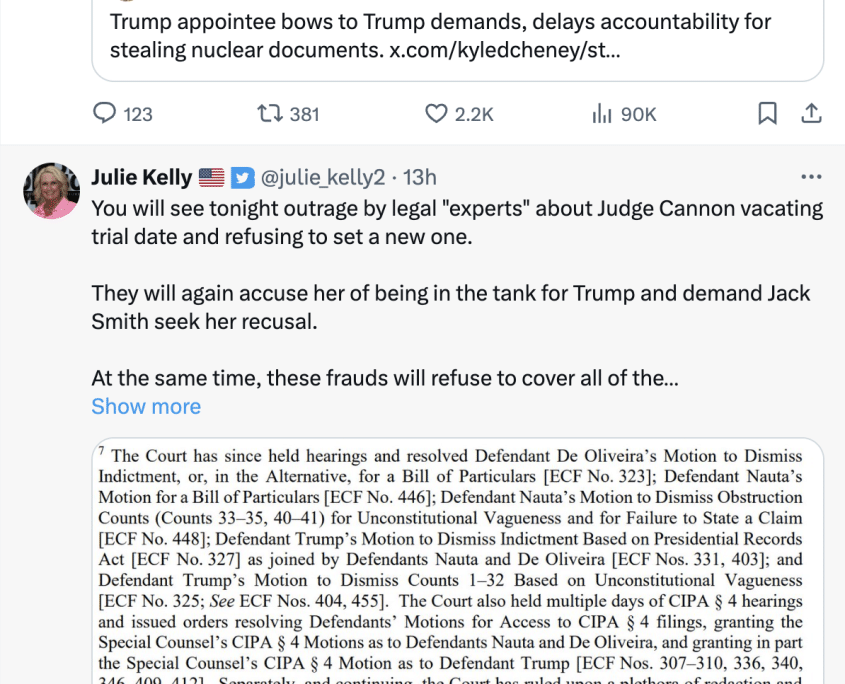The image size is (845, 684).
Task: Click the 13h timestamp
Action: coord(419,177)
